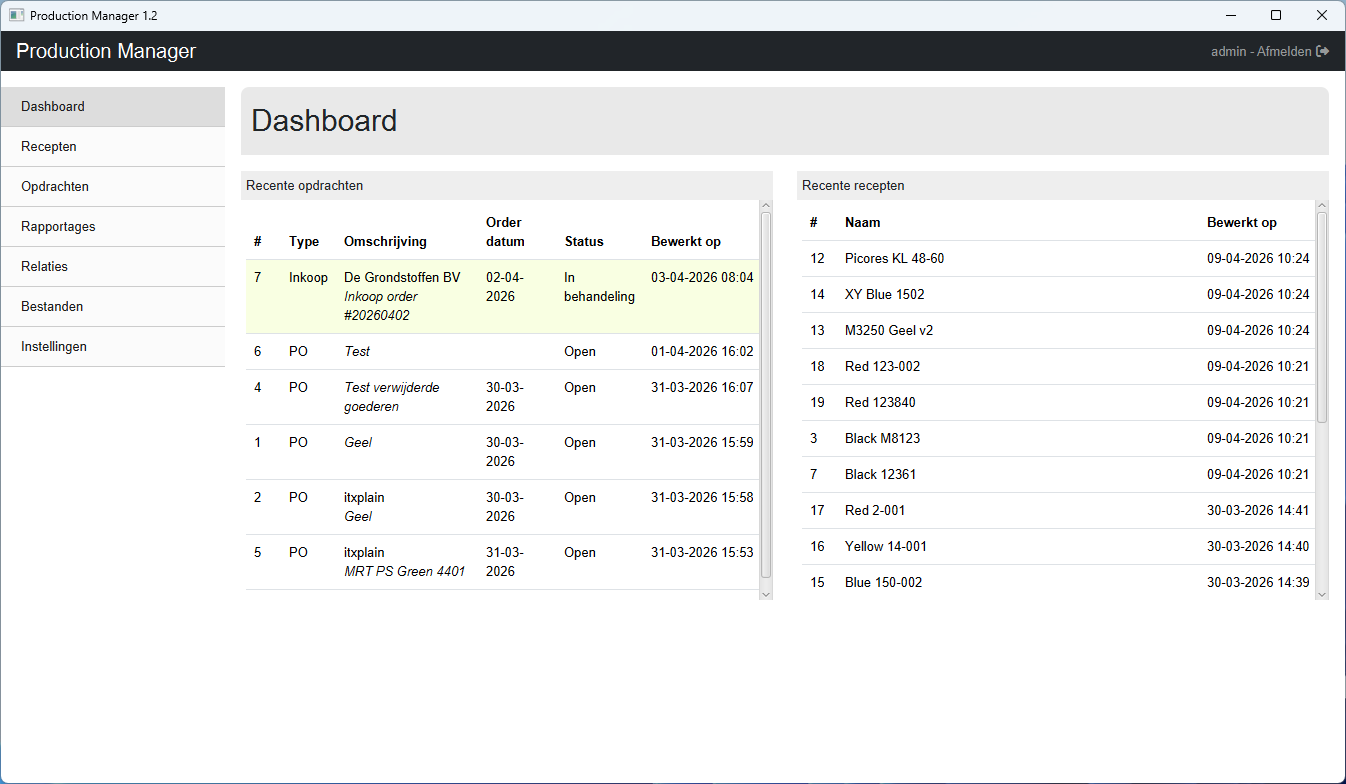Select Relaties in the left navigation

44,267
